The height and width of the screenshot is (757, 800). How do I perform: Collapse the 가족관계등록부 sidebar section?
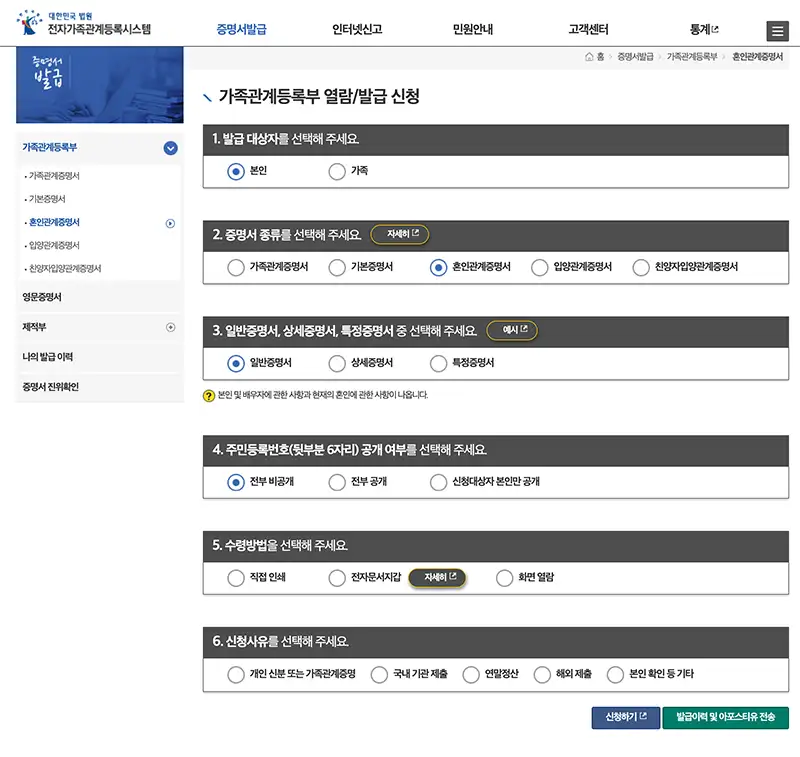click(x=170, y=148)
